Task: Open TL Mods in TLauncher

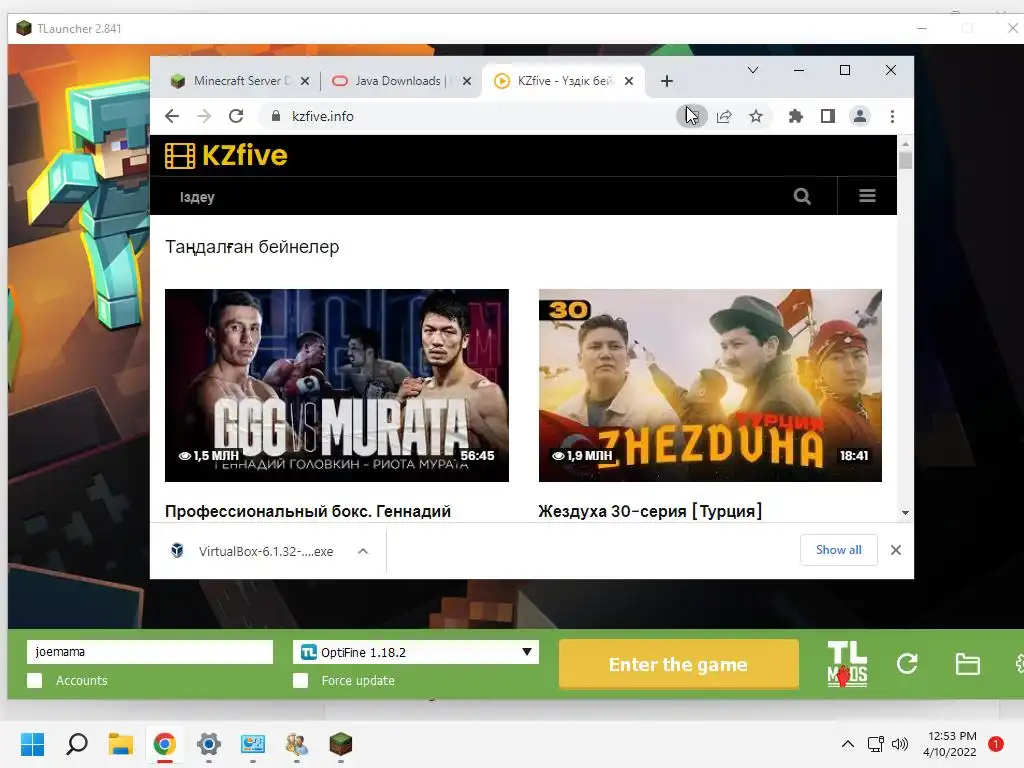Action: tap(847, 664)
